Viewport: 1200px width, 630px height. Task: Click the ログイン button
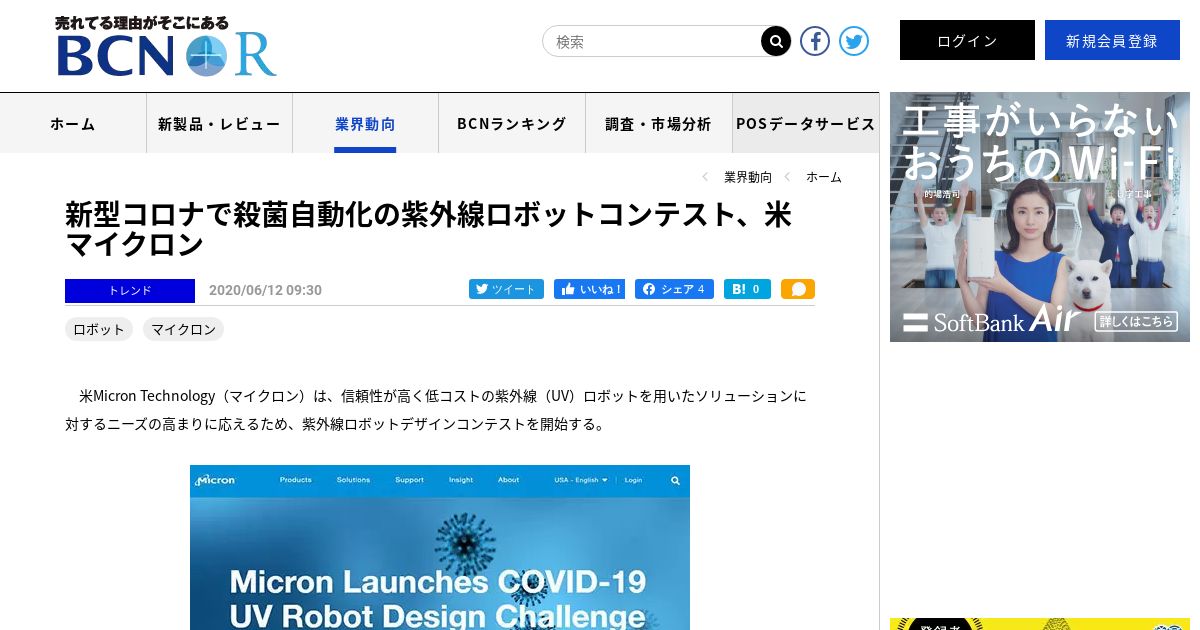tap(967, 40)
